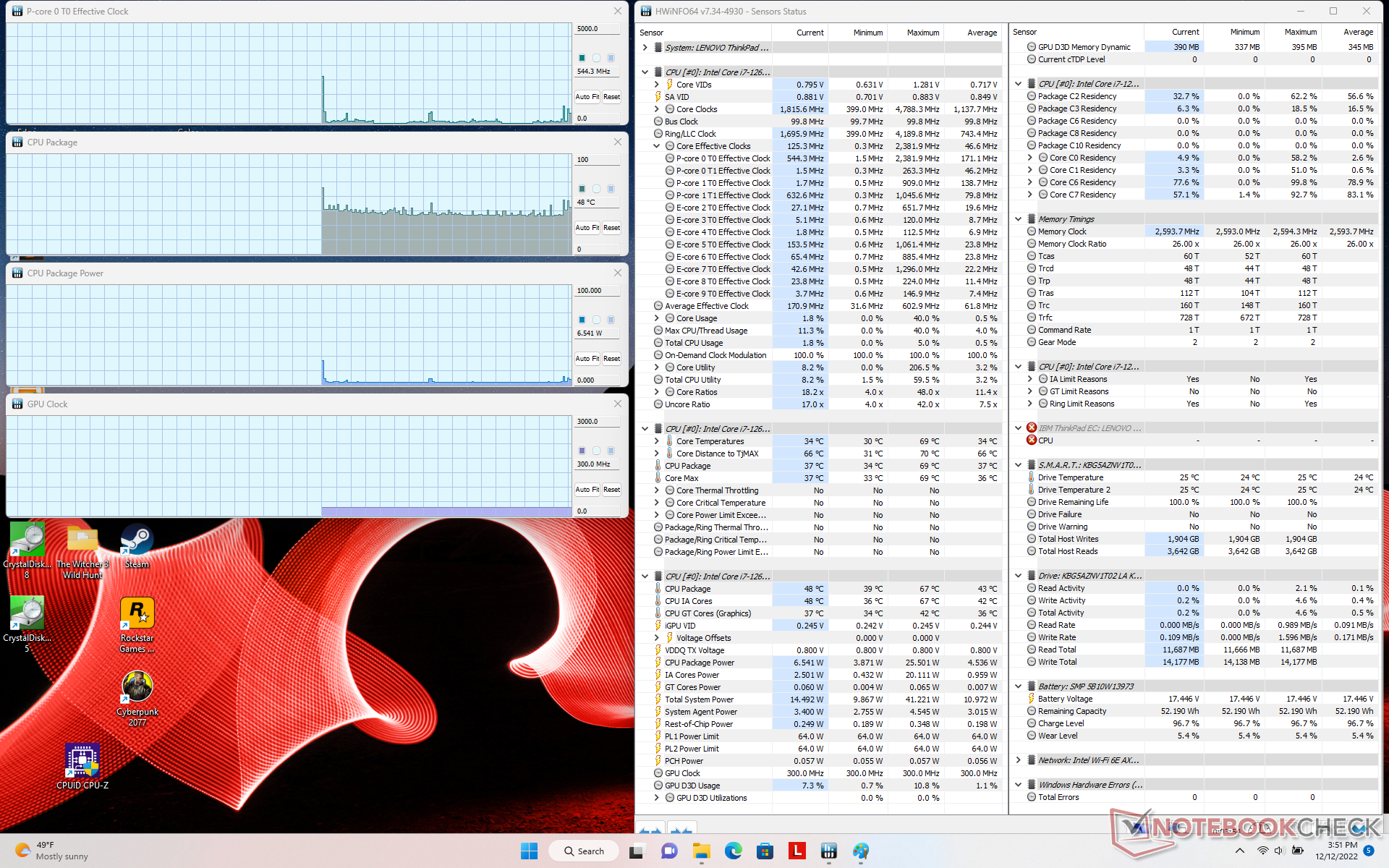Expand the Network Intel Wi-Fi 6E section

tap(1019, 760)
